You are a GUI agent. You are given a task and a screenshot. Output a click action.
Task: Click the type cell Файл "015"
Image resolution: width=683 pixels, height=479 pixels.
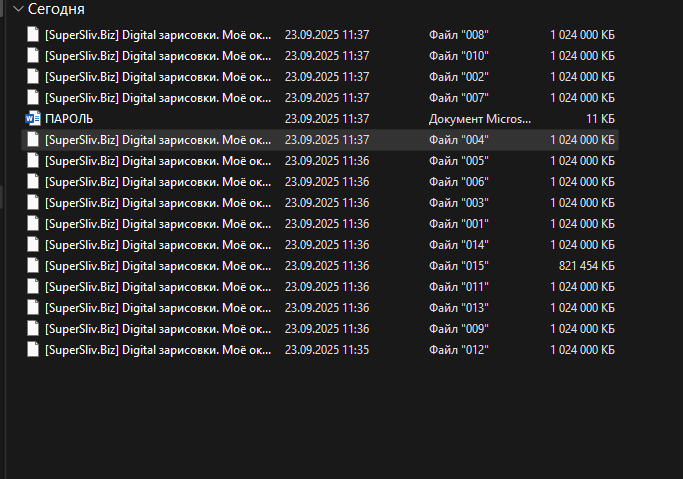[459, 266]
